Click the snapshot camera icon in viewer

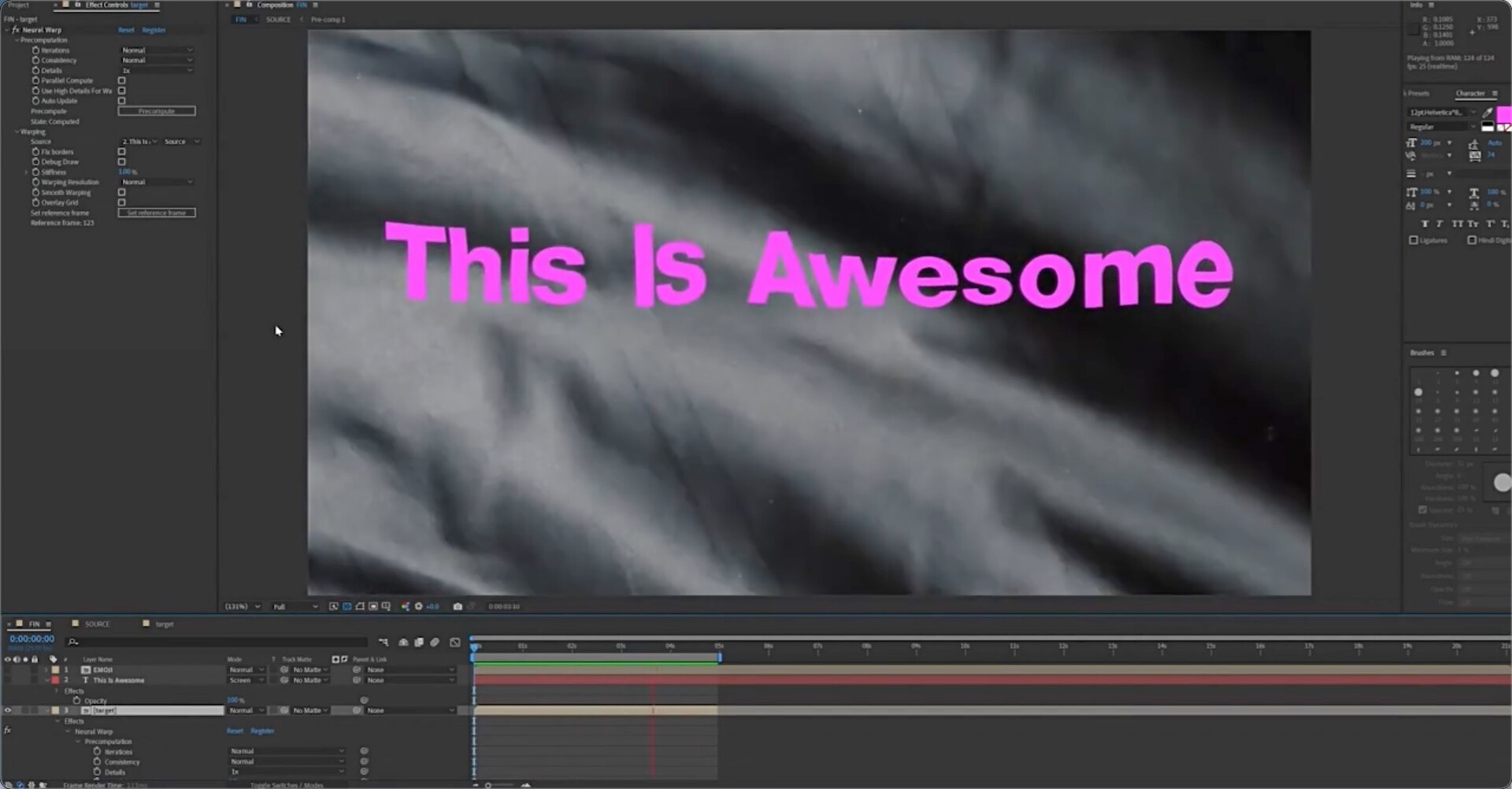point(458,606)
